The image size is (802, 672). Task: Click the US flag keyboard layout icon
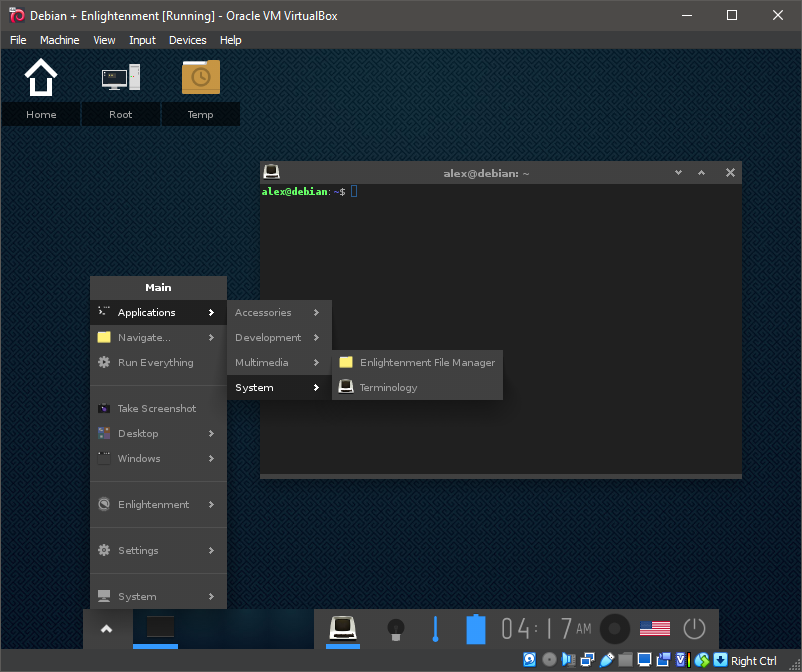click(655, 629)
